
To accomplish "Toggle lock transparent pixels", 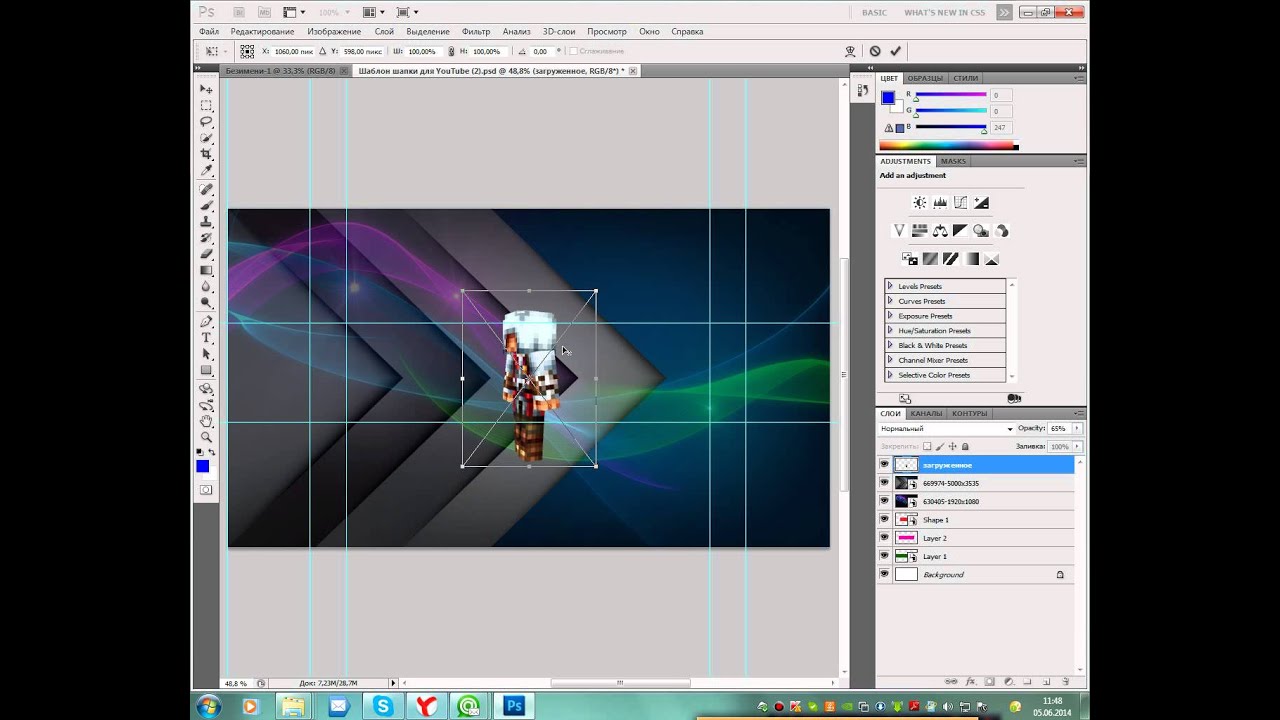I will tap(927, 447).
